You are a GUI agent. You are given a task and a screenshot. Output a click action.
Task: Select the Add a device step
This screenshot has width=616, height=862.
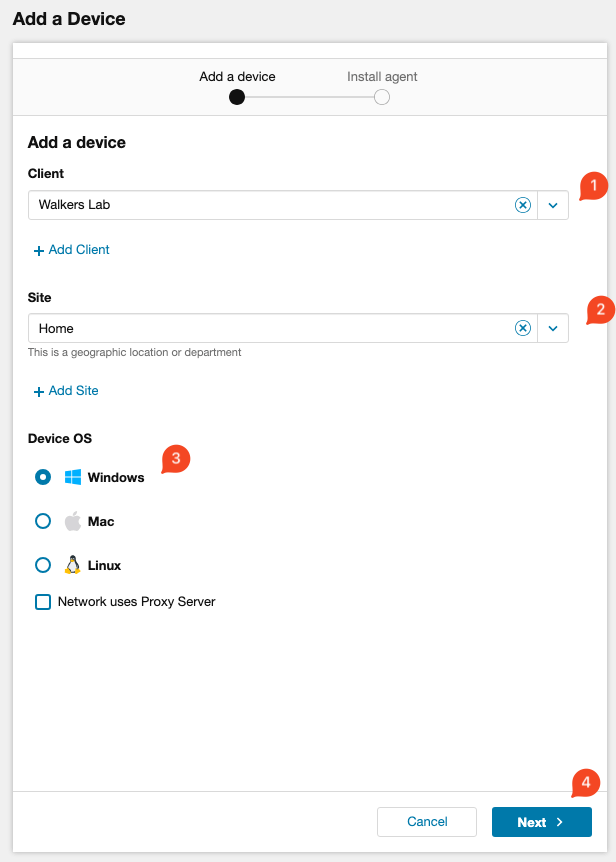[237, 97]
